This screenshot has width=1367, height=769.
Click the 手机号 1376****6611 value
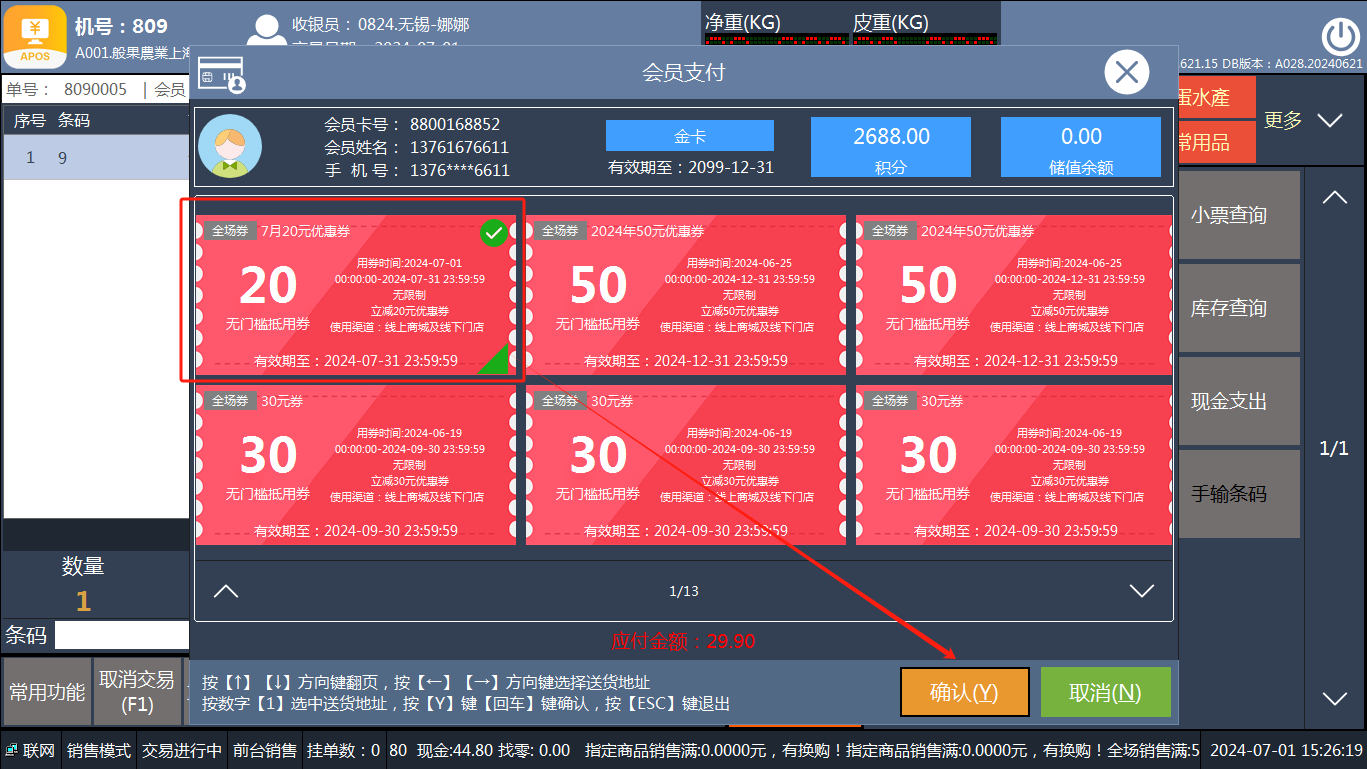click(460, 170)
